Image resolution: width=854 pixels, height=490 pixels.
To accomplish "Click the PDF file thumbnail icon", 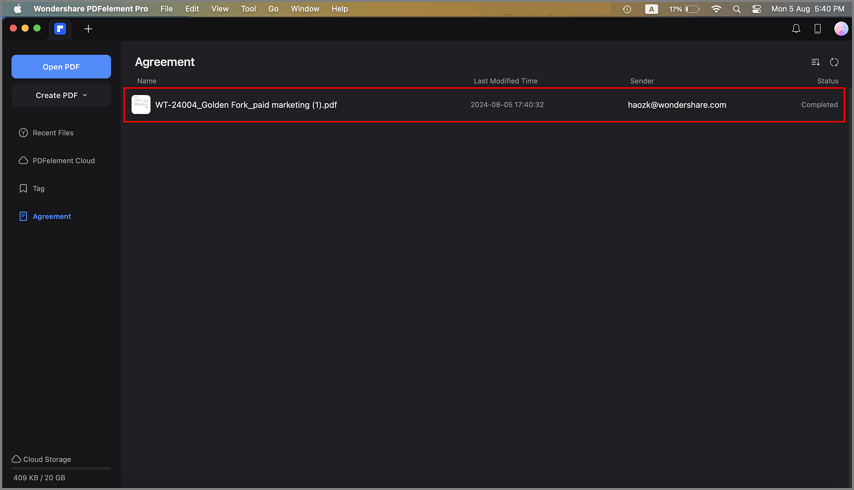I will tap(141, 105).
